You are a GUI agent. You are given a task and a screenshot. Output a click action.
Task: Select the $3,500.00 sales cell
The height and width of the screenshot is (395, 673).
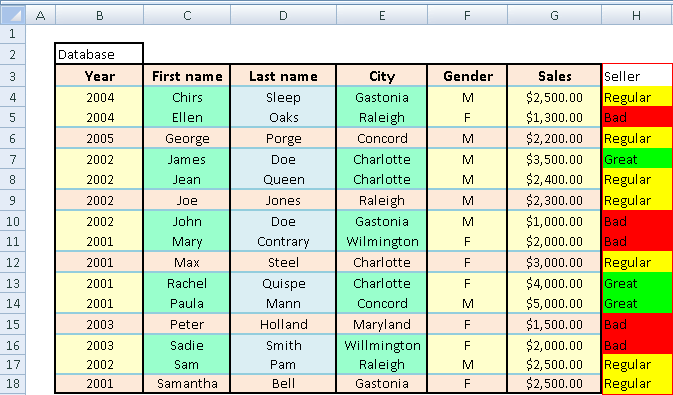[554, 159]
